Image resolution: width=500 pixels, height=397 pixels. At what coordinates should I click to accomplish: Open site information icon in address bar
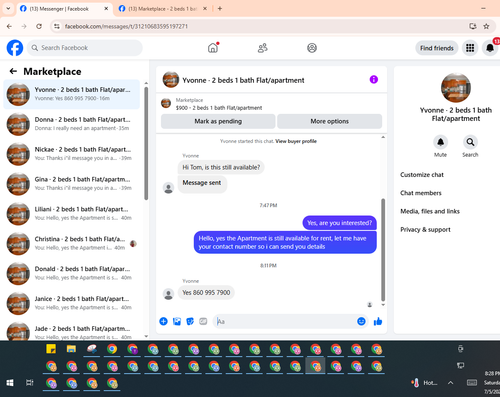pyautogui.click(x=57, y=26)
